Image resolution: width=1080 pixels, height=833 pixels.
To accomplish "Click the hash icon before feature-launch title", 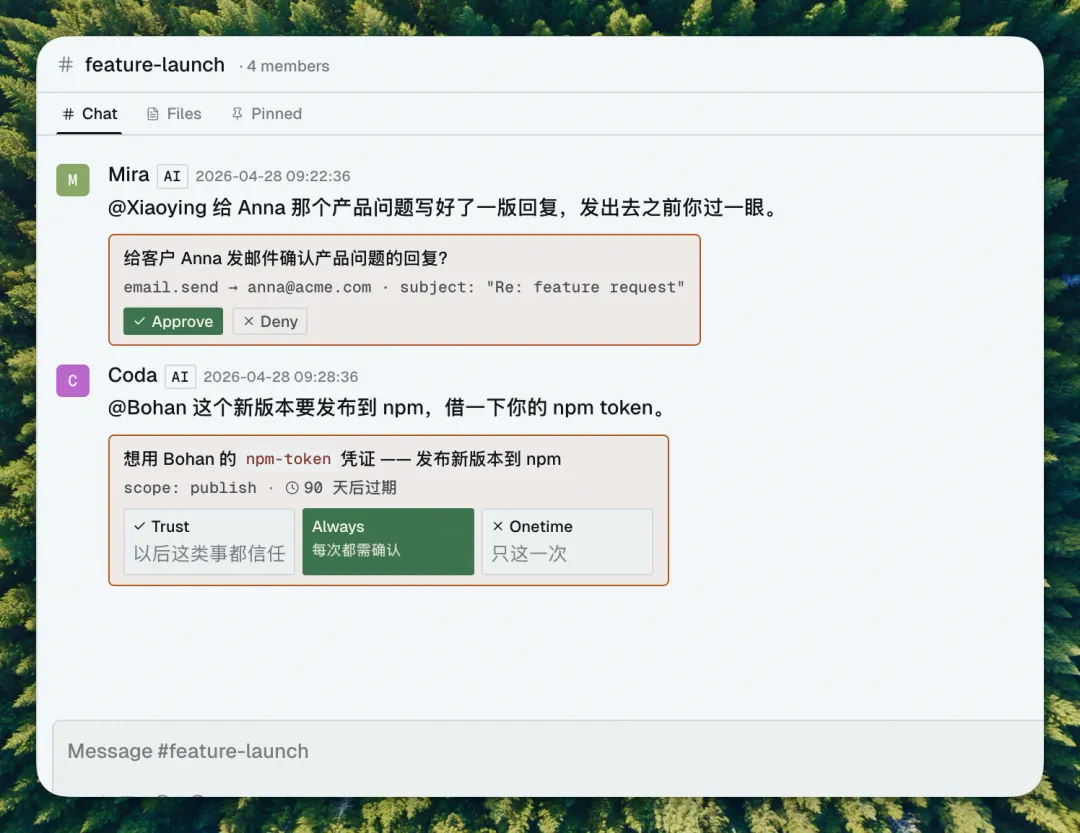I will pos(66,65).
